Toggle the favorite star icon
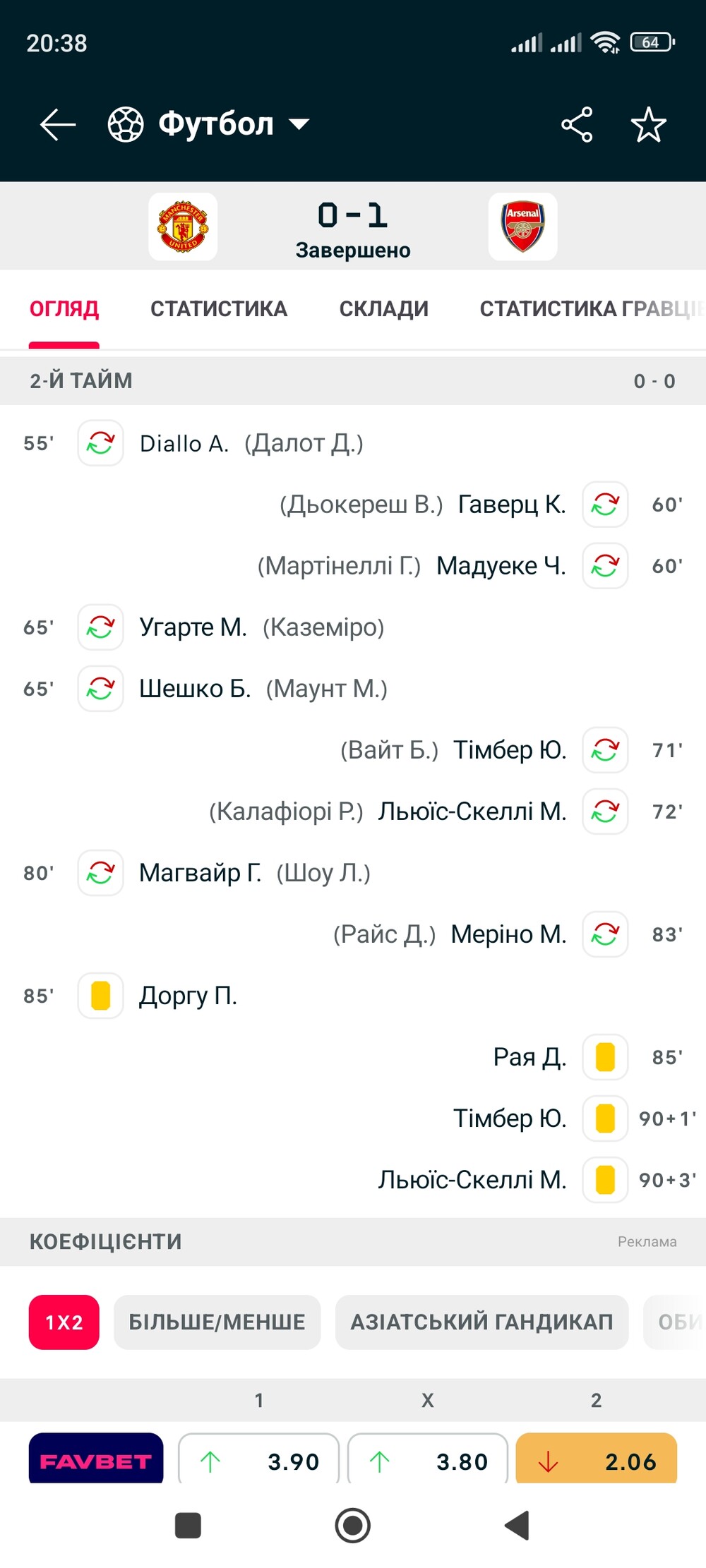This screenshot has width=706, height=1568. (648, 125)
